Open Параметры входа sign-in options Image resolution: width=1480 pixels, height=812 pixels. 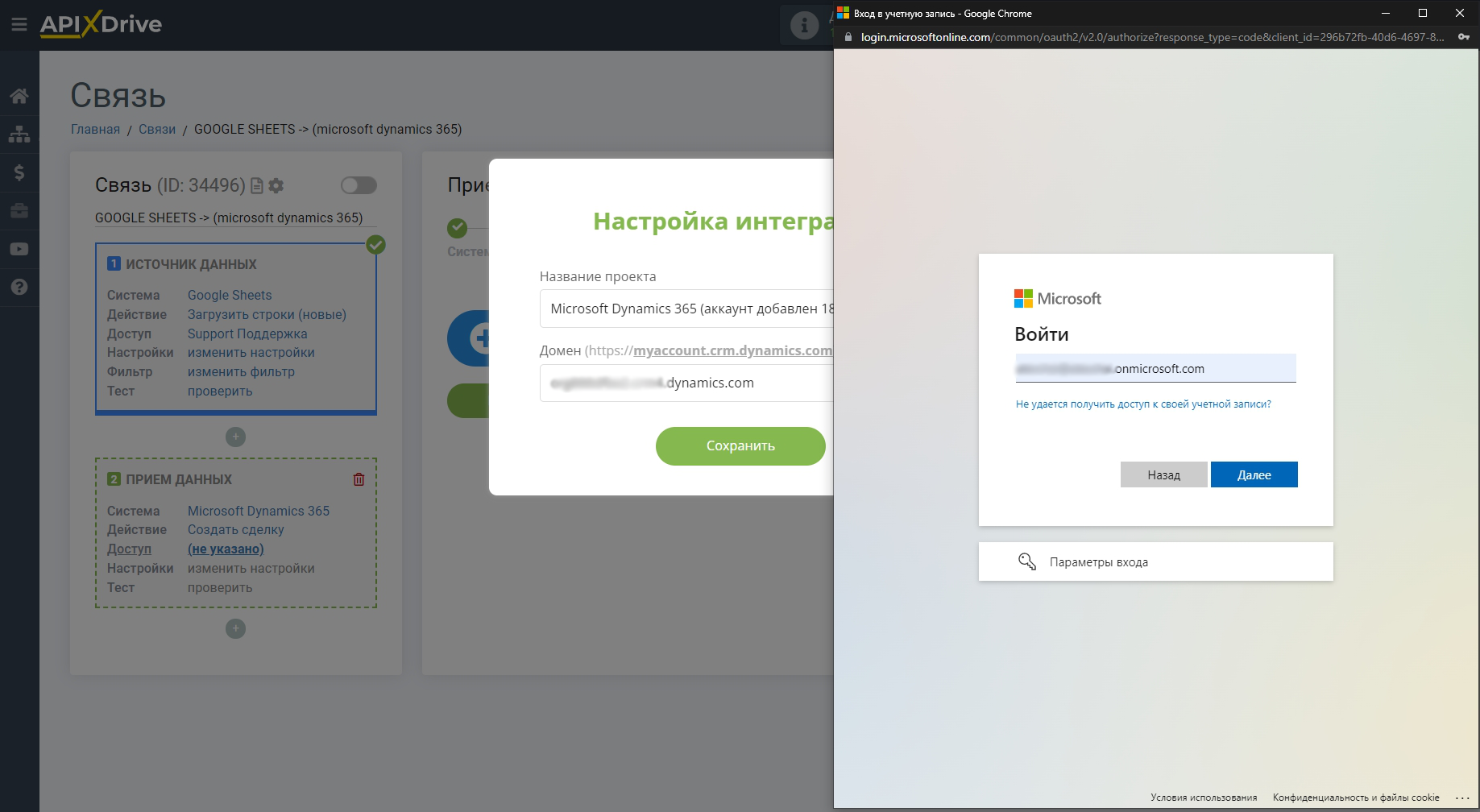click(1155, 561)
